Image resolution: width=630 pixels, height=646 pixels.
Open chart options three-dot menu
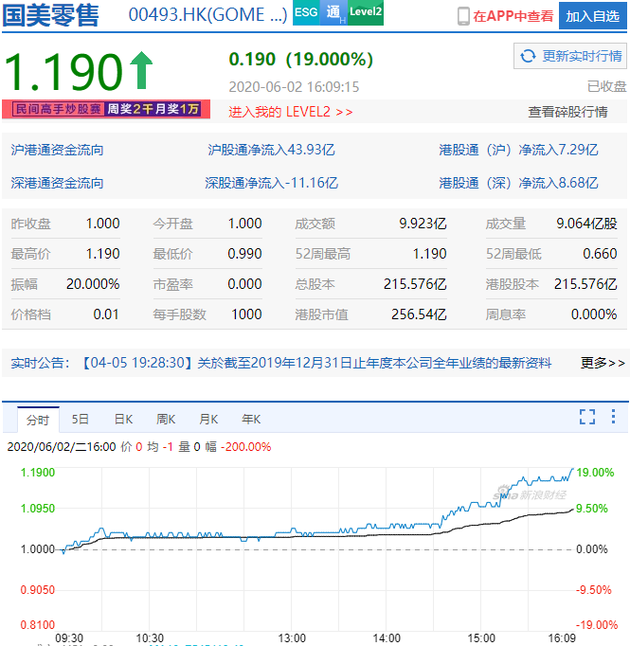(x=614, y=417)
